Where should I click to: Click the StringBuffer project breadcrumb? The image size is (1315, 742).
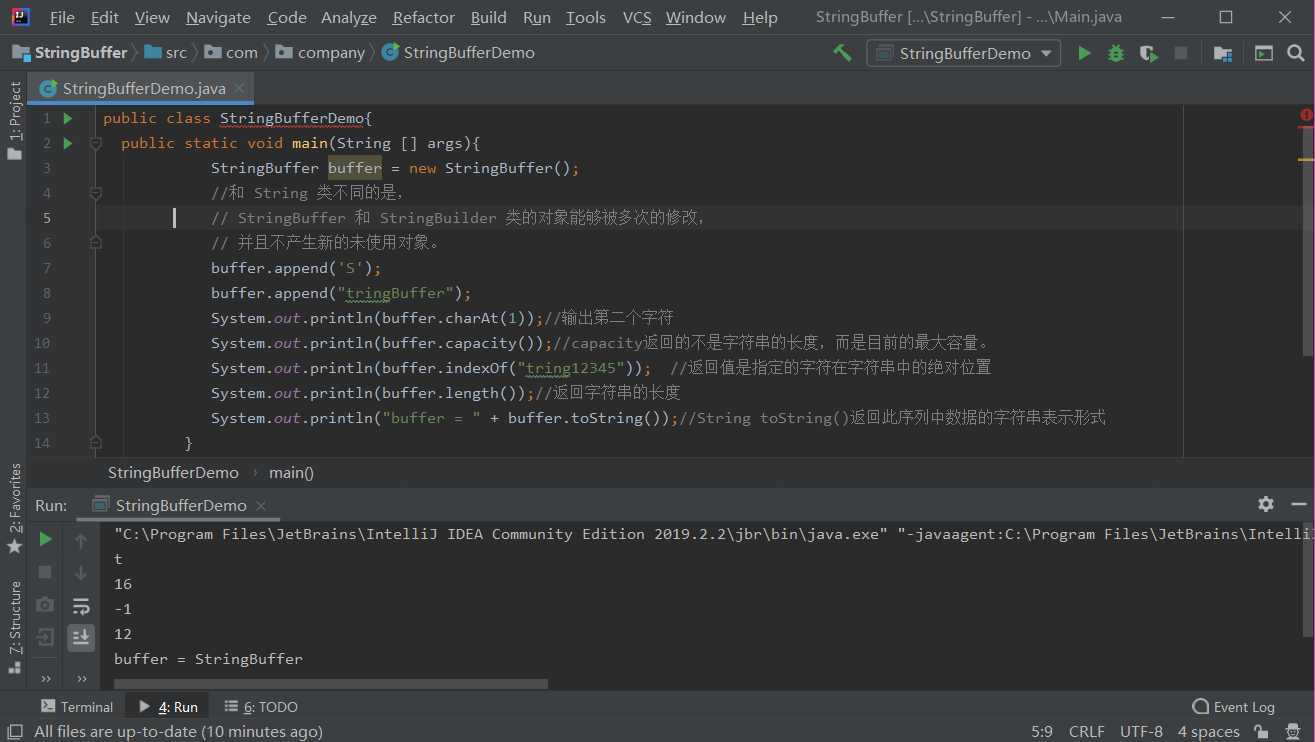[x=70, y=52]
